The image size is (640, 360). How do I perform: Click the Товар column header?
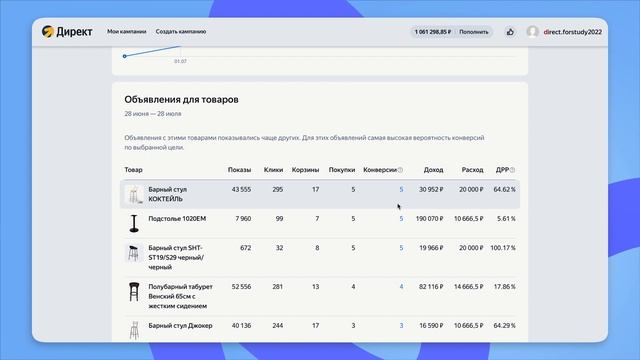click(133, 170)
